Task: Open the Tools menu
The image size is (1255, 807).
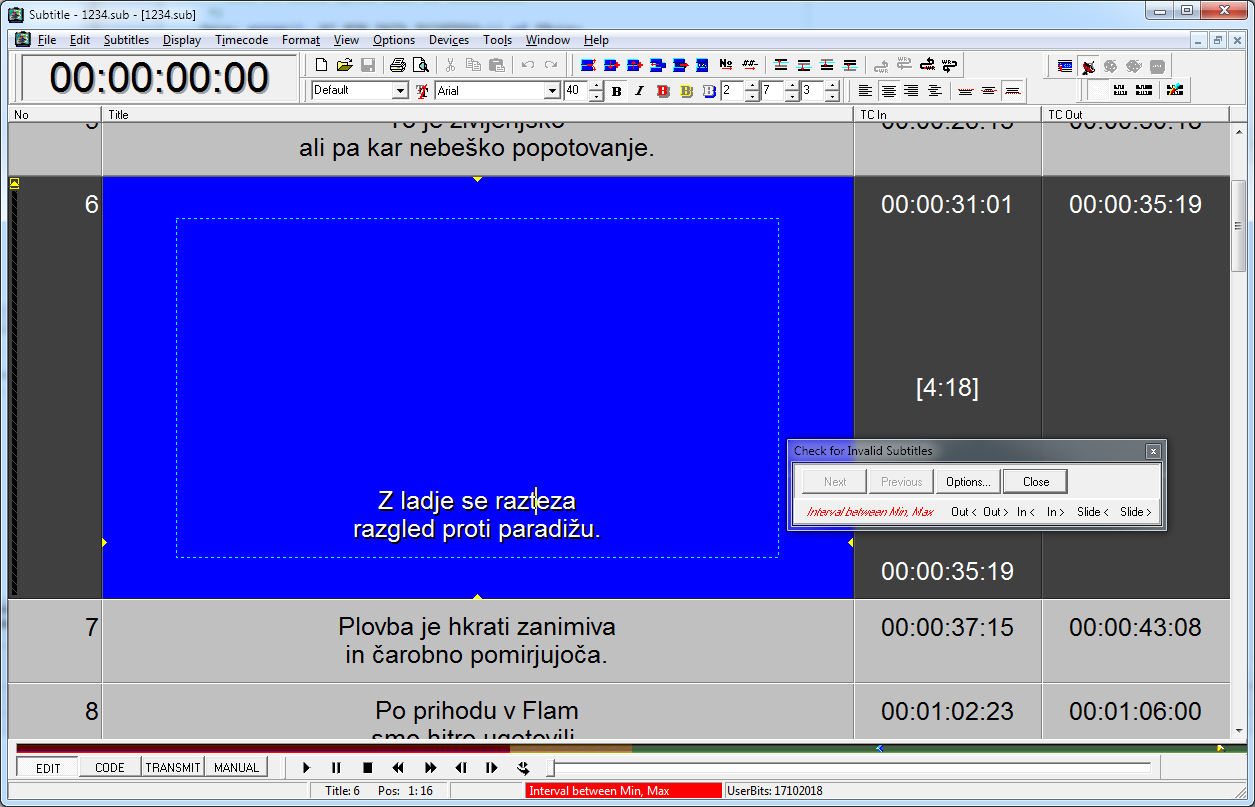Action: pyautogui.click(x=497, y=40)
